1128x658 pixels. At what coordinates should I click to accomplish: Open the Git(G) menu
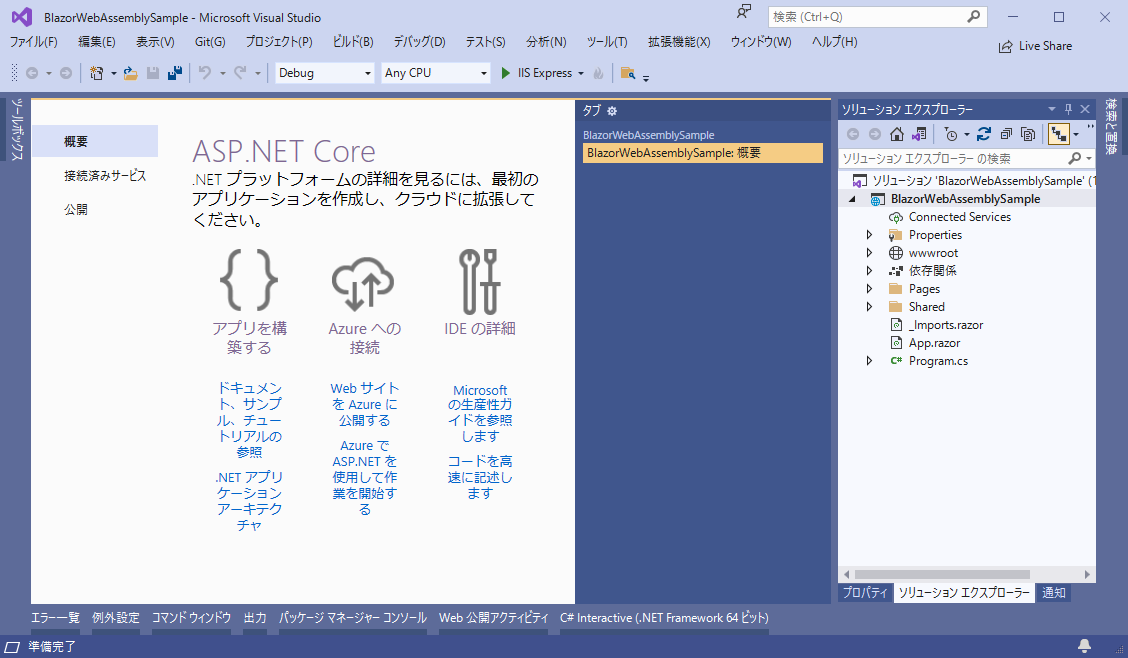click(210, 42)
